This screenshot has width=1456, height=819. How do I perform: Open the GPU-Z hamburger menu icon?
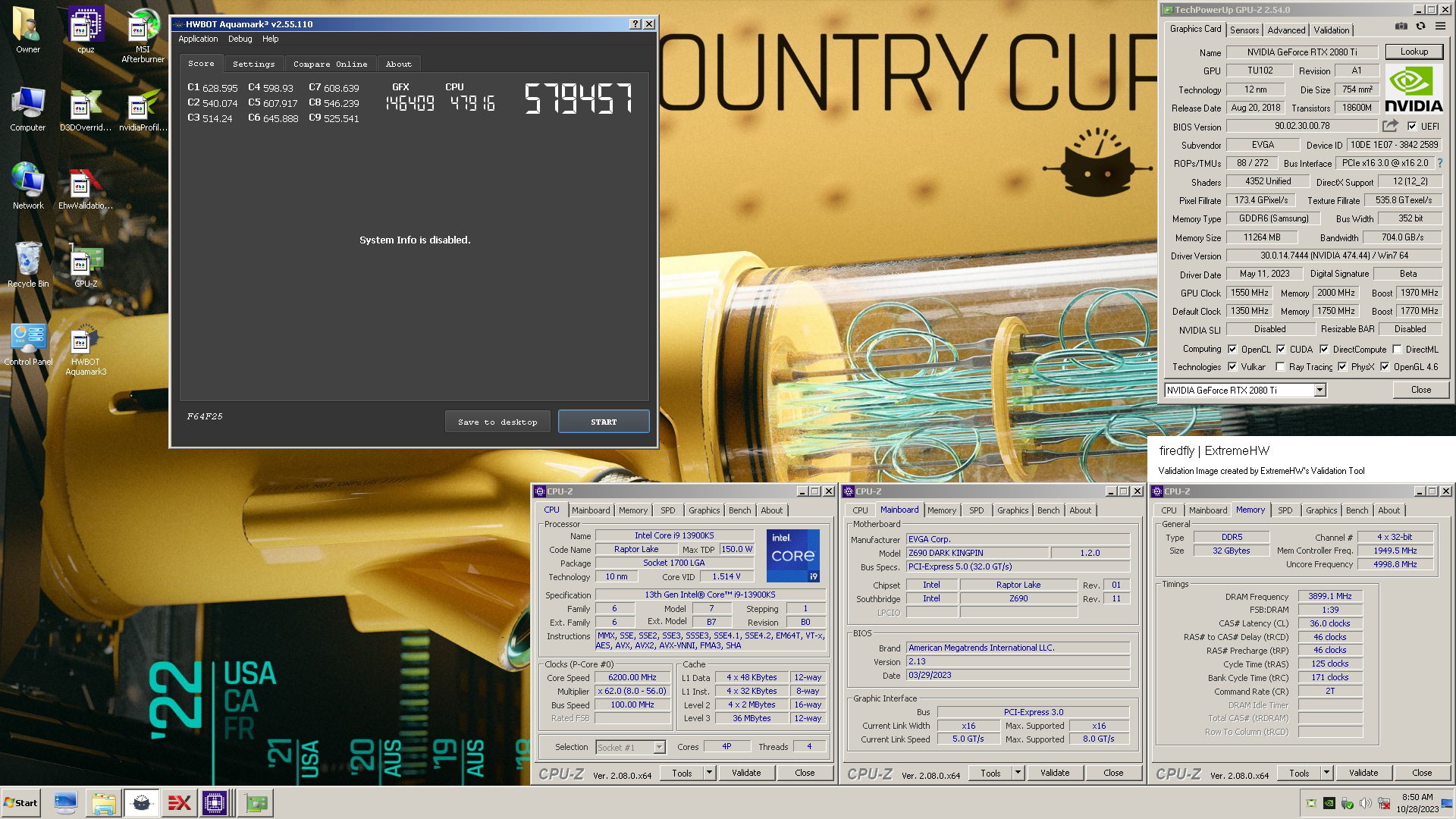1440,27
